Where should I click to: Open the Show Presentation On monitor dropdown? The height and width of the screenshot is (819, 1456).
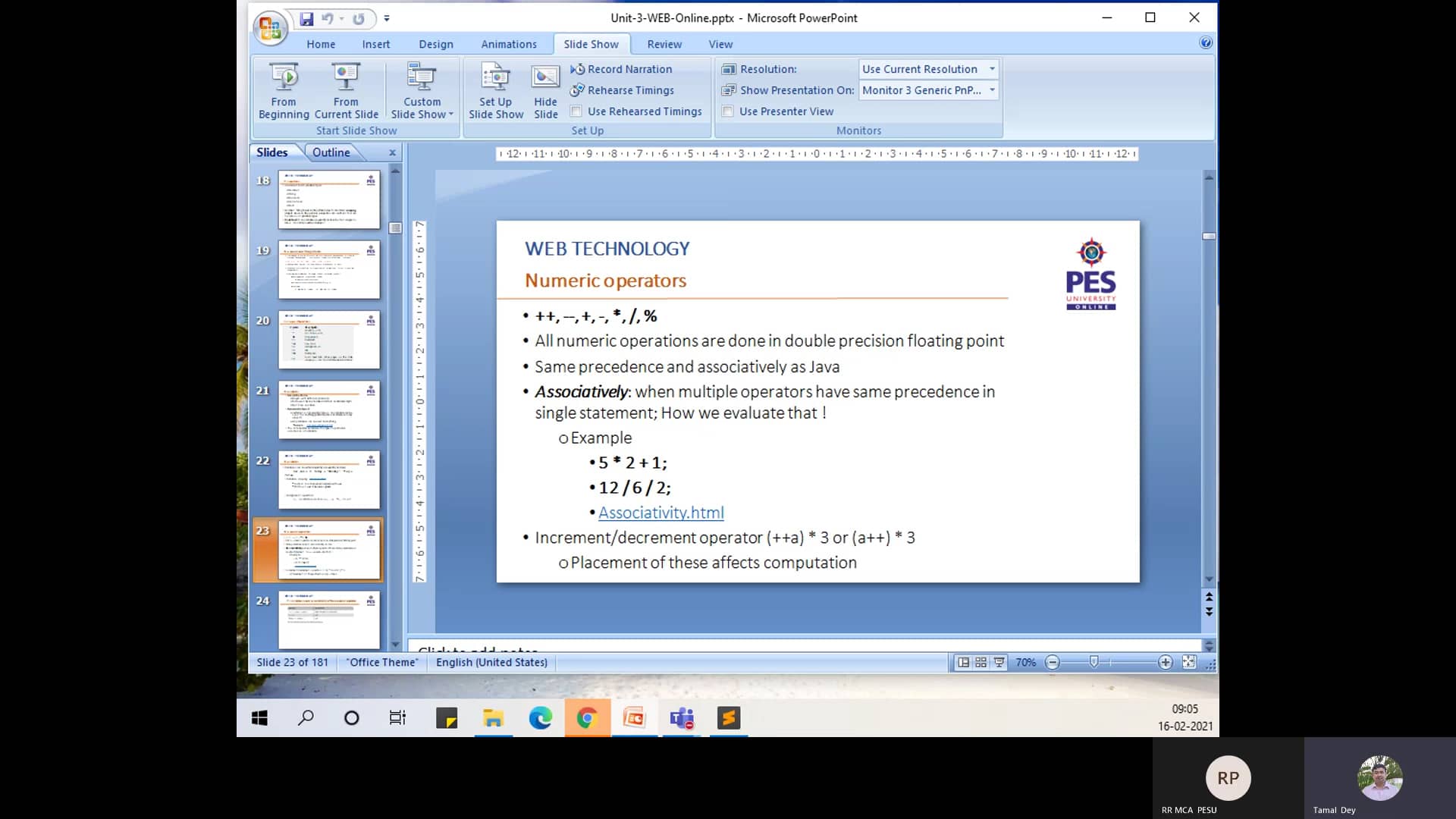pyautogui.click(x=993, y=89)
